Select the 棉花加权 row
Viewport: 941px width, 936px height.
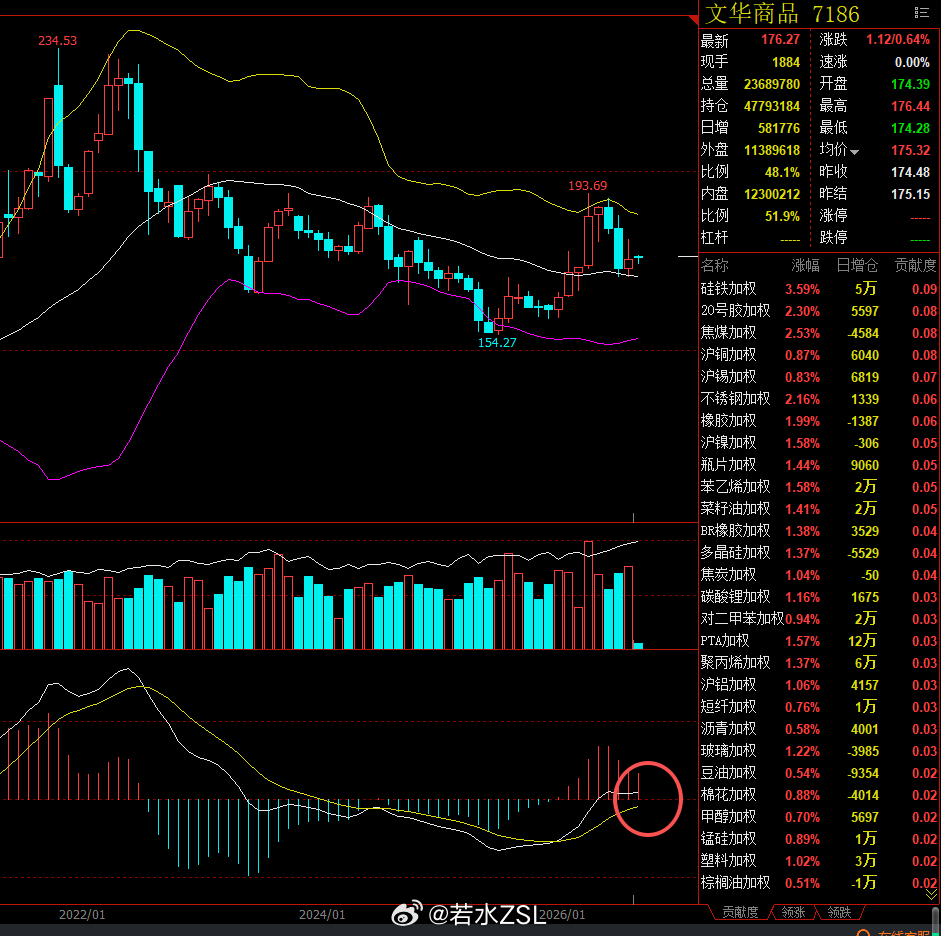tap(819, 795)
